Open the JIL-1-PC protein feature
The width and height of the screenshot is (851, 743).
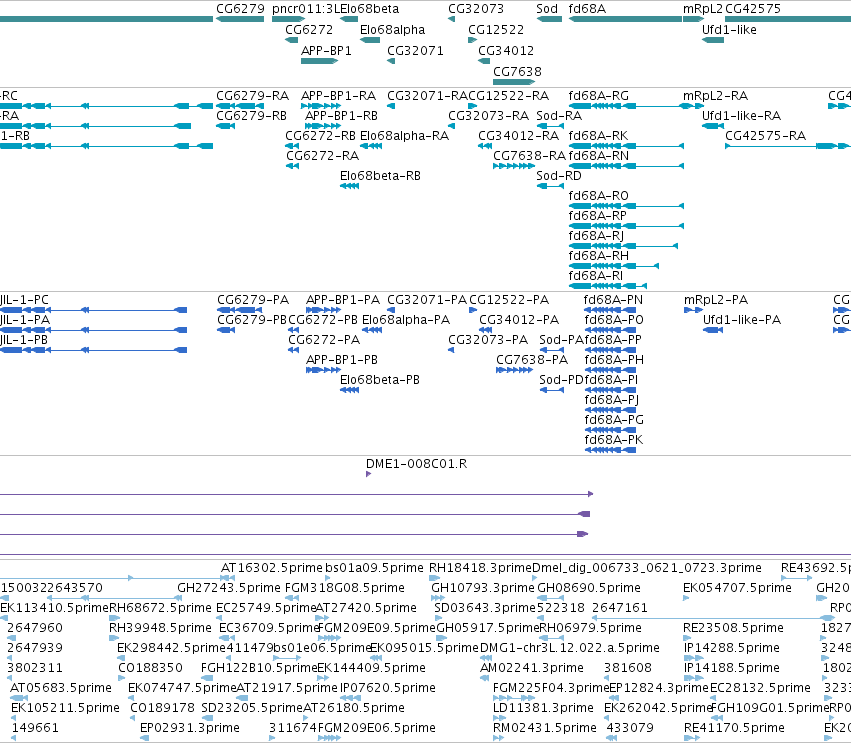click(93, 310)
